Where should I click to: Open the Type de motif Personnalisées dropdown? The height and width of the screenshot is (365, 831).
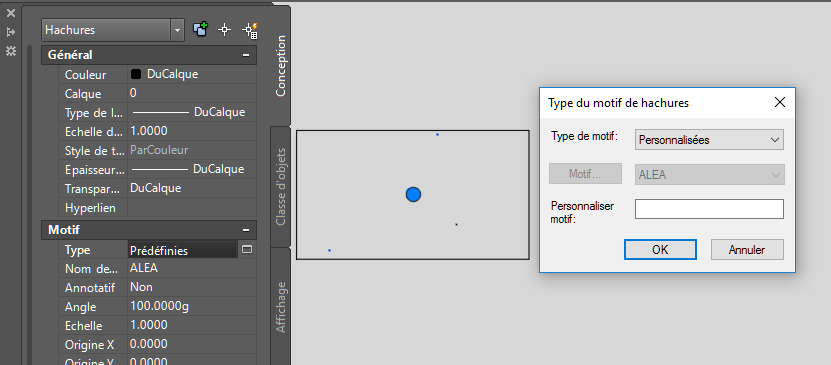709,140
